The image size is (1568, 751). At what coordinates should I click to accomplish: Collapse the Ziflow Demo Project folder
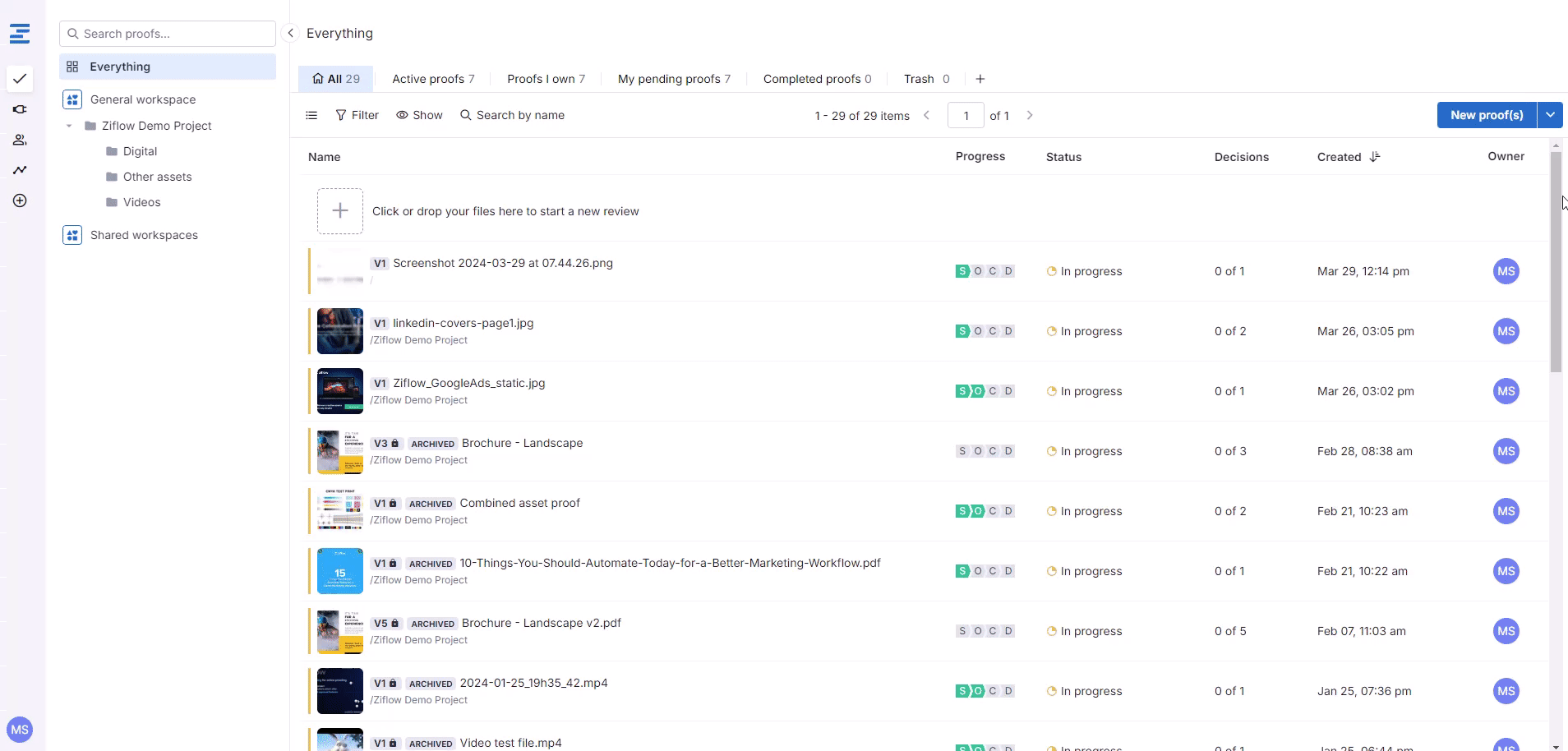click(69, 126)
